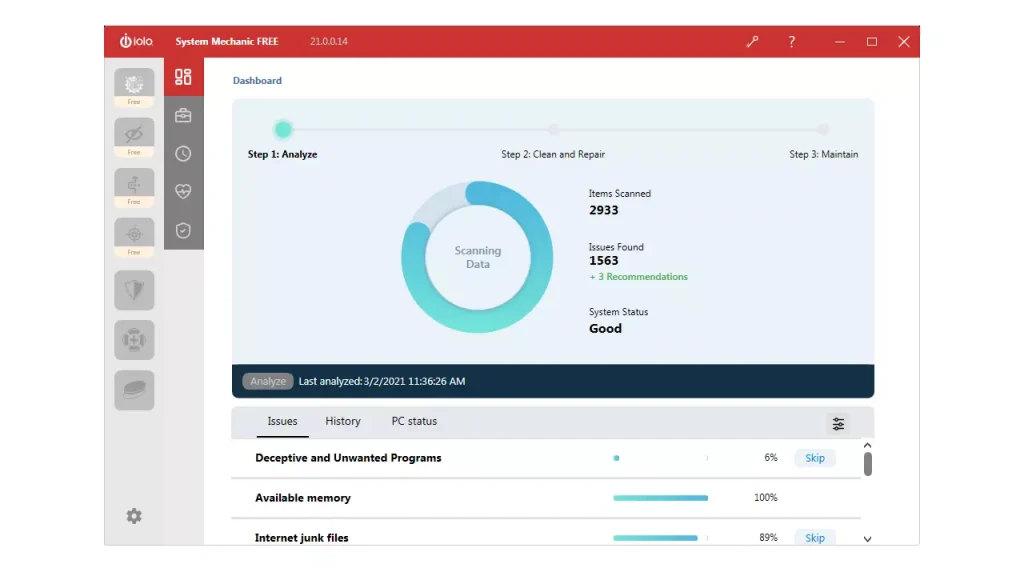Viewport: 1024px width, 576px height.
Task: Open the issues filter sliders icon
Action: (x=838, y=424)
